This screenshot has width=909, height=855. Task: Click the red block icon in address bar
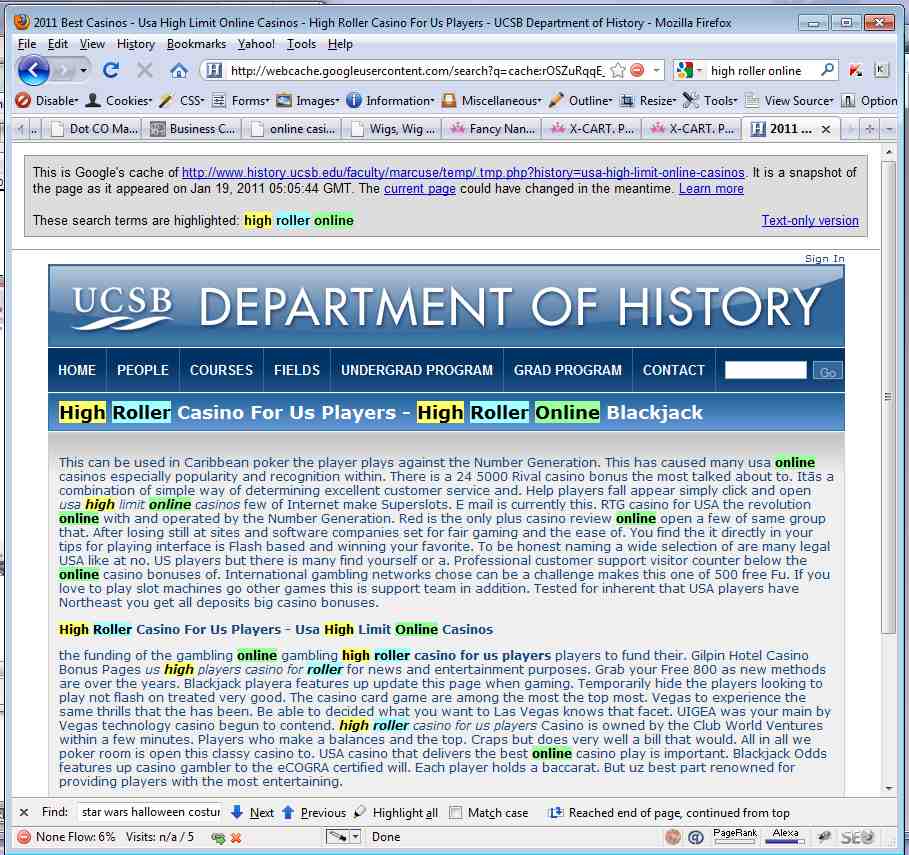pos(637,71)
